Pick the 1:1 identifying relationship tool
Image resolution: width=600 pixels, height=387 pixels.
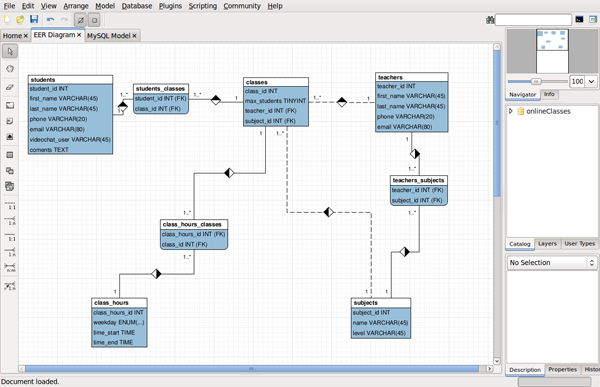pyautogui.click(x=10, y=237)
